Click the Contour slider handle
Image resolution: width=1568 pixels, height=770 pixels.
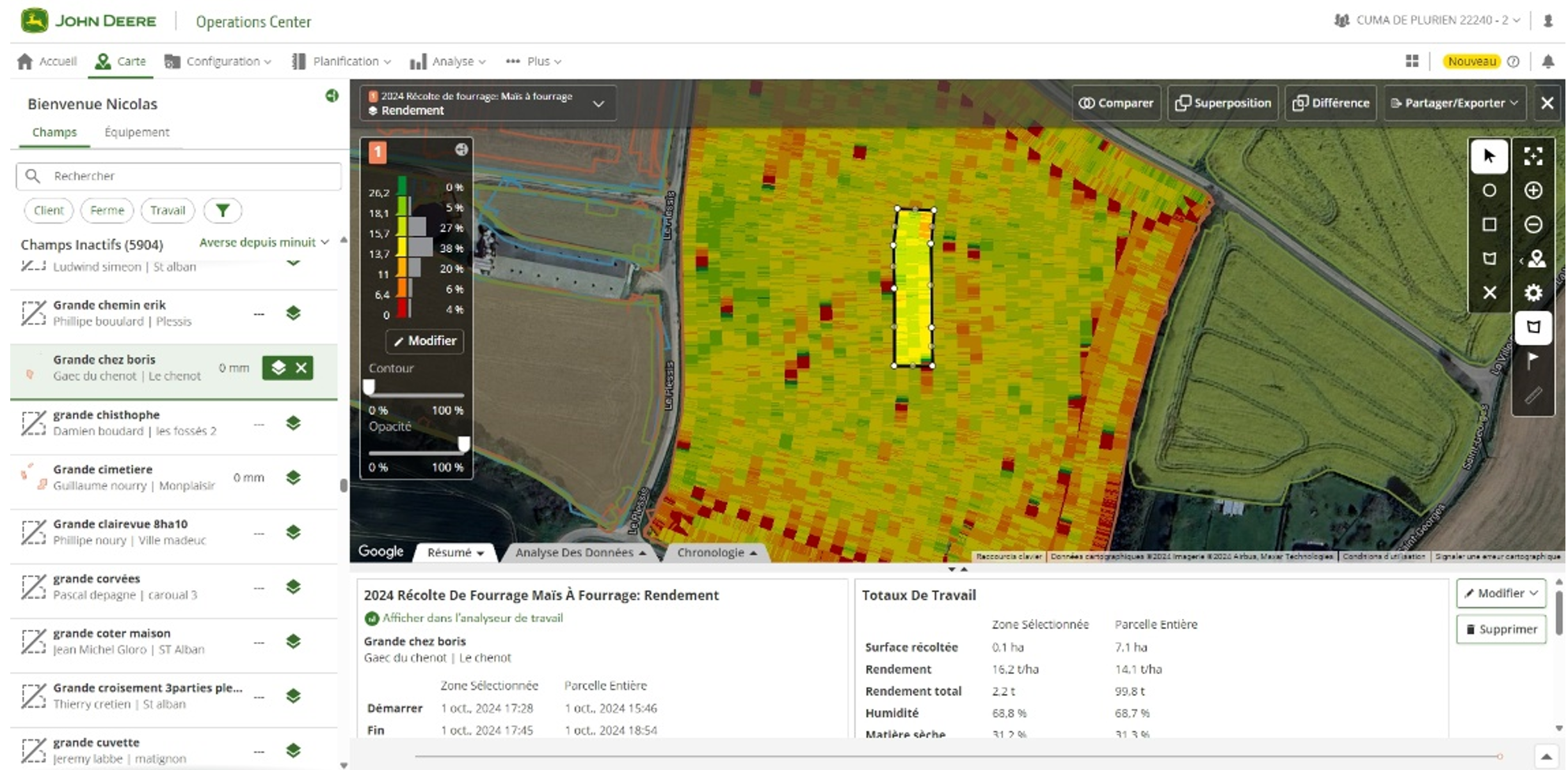pos(369,387)
